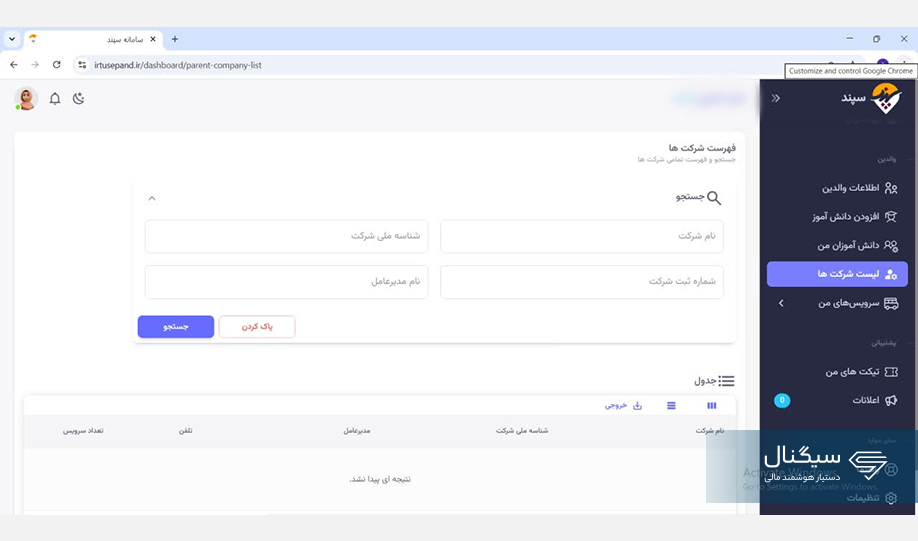The height and width of the screenshot is (541, 918).
Task: Click the megaphone announcements icon
Action: (891, 400)
